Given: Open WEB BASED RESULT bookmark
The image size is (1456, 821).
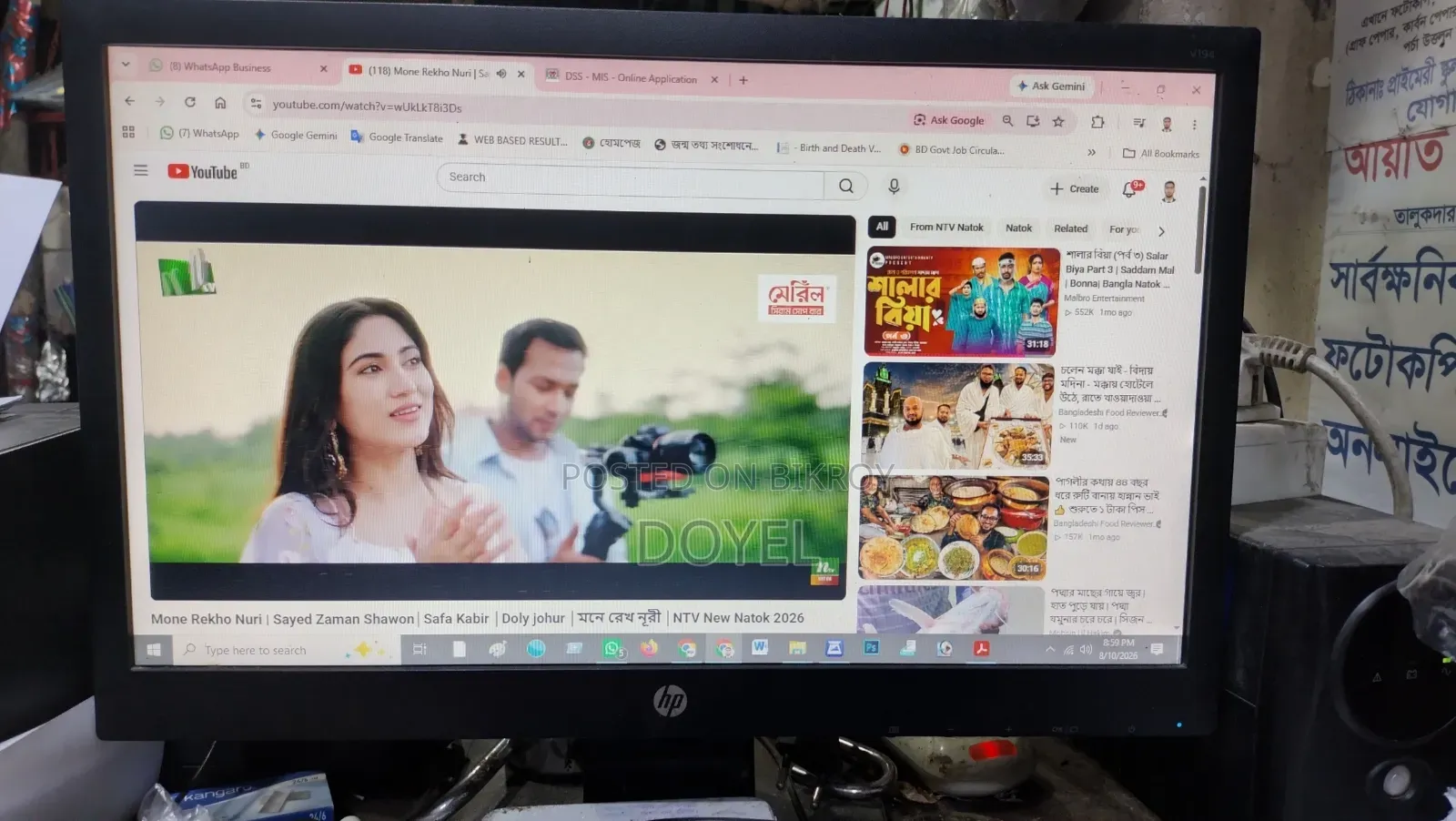Looking at the screenshot, I should 512,139.
